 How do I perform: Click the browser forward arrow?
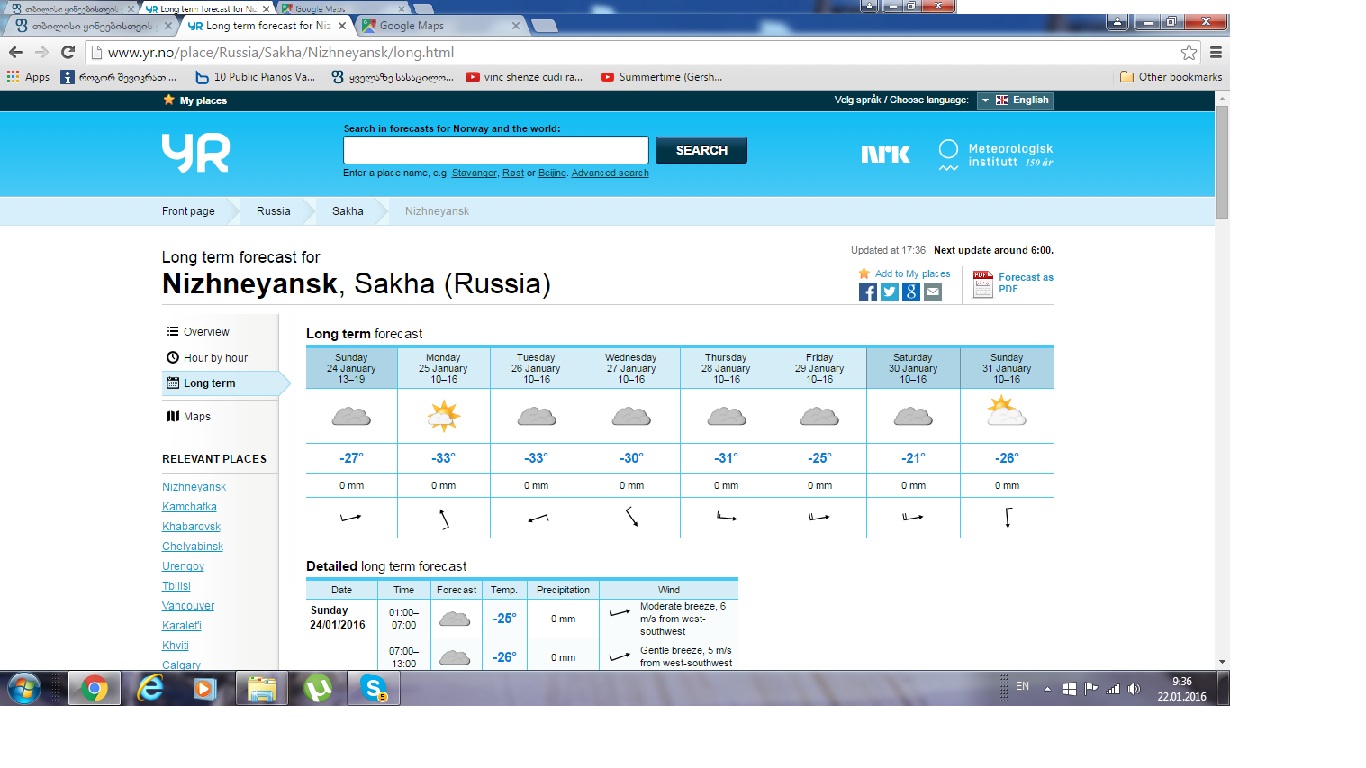click(x=42, y=52)
